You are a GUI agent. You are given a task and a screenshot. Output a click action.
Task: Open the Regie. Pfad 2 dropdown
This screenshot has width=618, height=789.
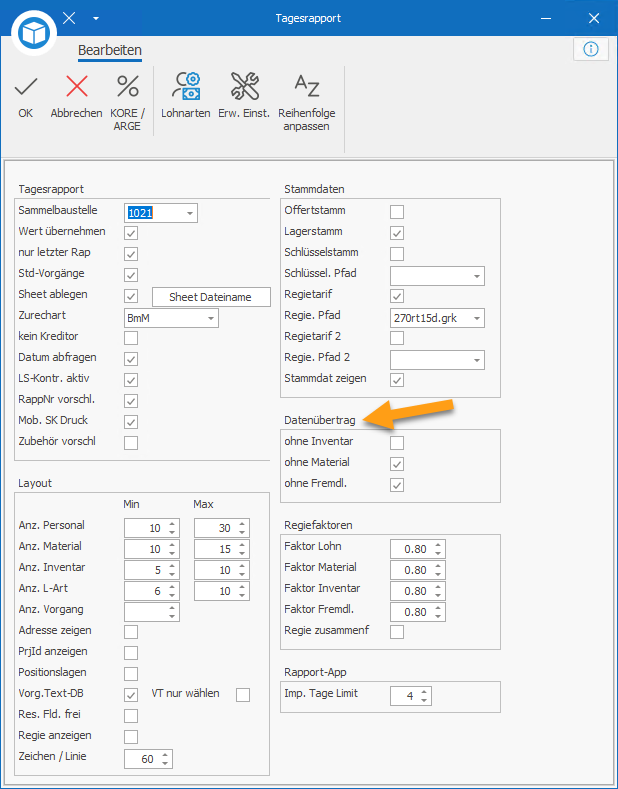(x=477, y=360)
